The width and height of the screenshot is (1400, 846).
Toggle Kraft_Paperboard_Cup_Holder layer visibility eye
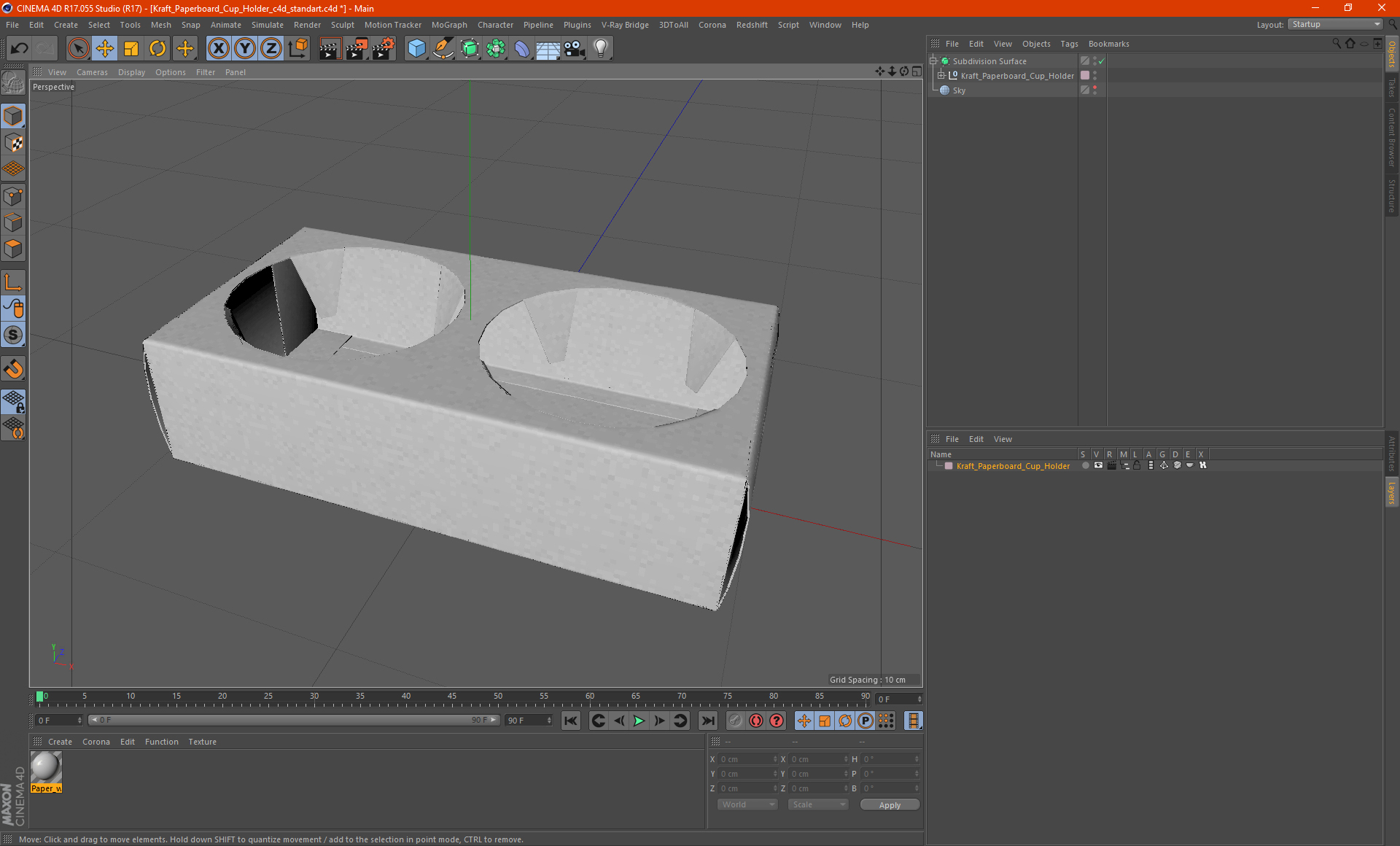[x=1098, y=465]
